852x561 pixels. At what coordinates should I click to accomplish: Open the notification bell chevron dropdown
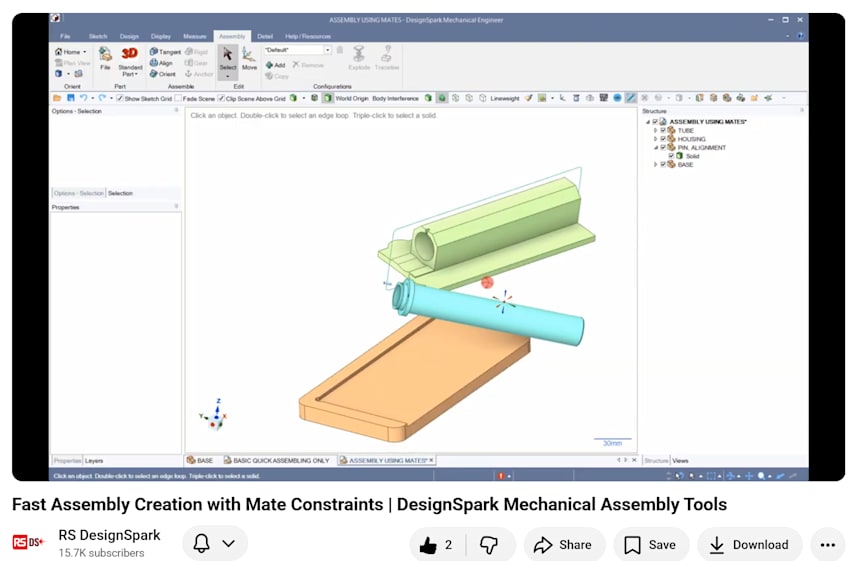(x=229, y=543)
